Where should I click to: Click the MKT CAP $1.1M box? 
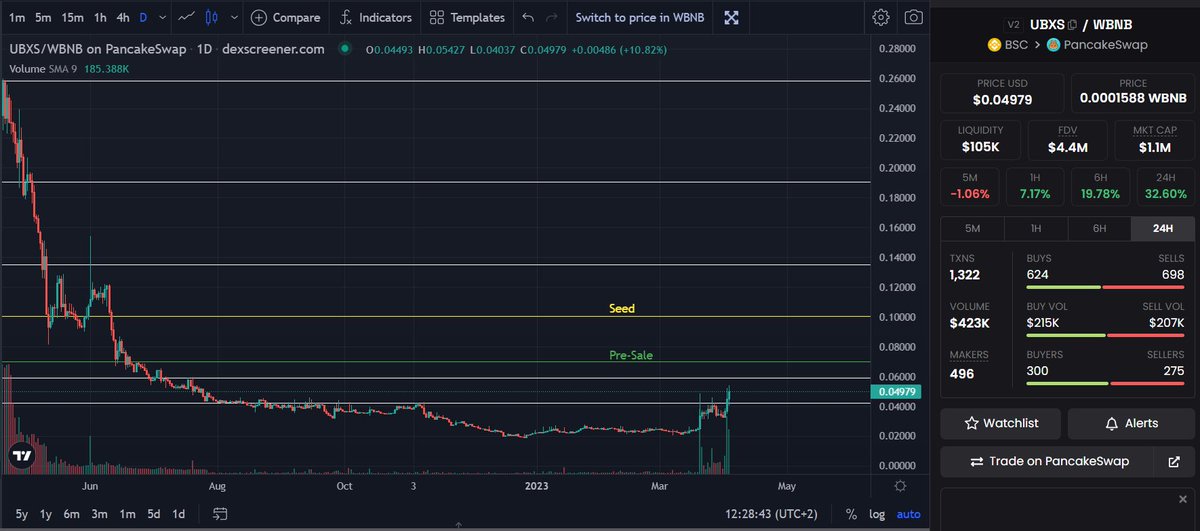tap(1155, 139)
